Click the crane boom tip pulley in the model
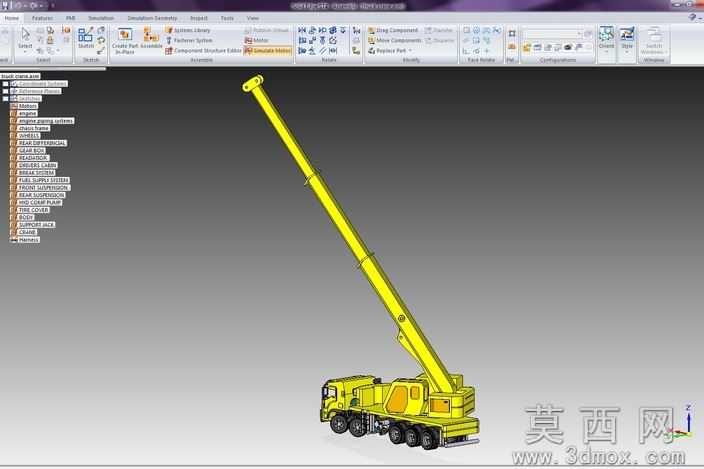 (x=253, y=83)
